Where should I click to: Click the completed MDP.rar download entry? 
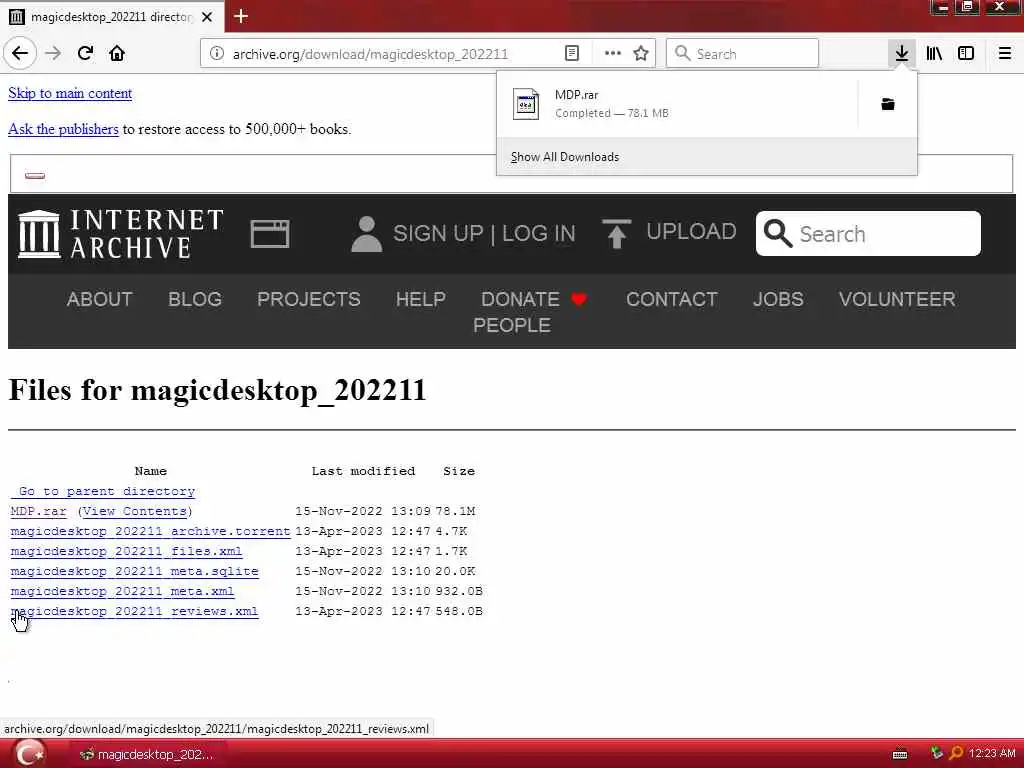(679, 104)
